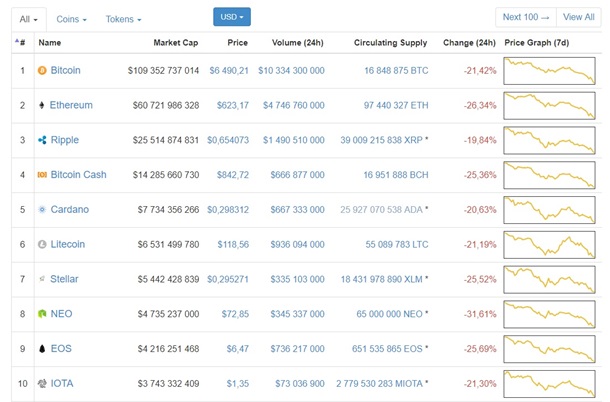The height and width of the screenshot is (402, 610).
Task: Go to Next 100 results
Action: tap(526, 17)
